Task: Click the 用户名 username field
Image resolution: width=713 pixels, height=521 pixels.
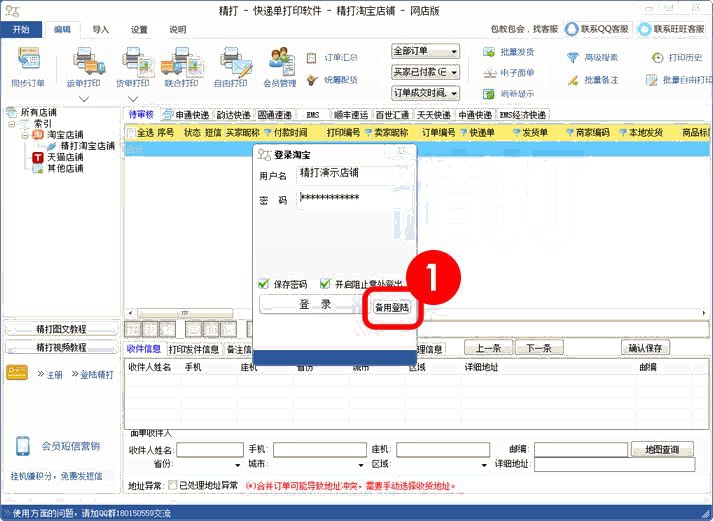Action: (353, 175)
